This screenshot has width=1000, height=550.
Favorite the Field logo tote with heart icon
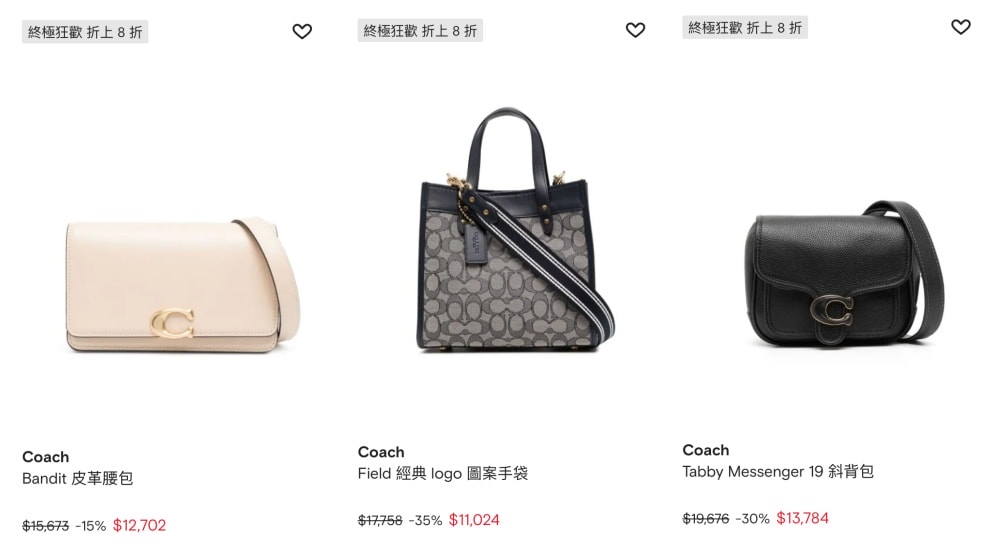pos(635,30)
